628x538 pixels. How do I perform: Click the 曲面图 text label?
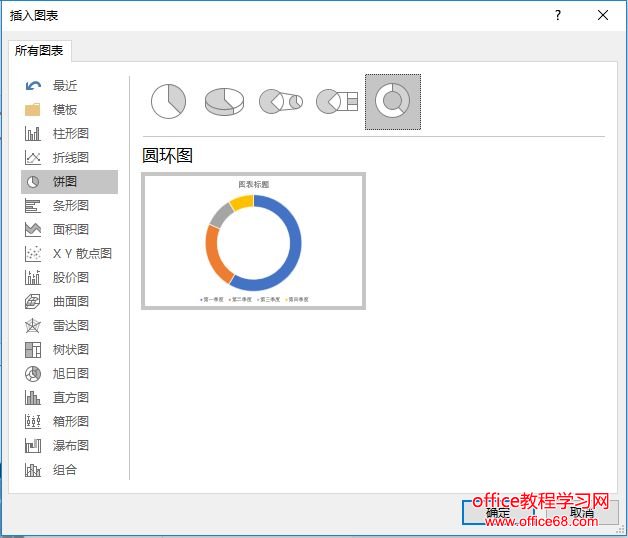coord(71,301)
